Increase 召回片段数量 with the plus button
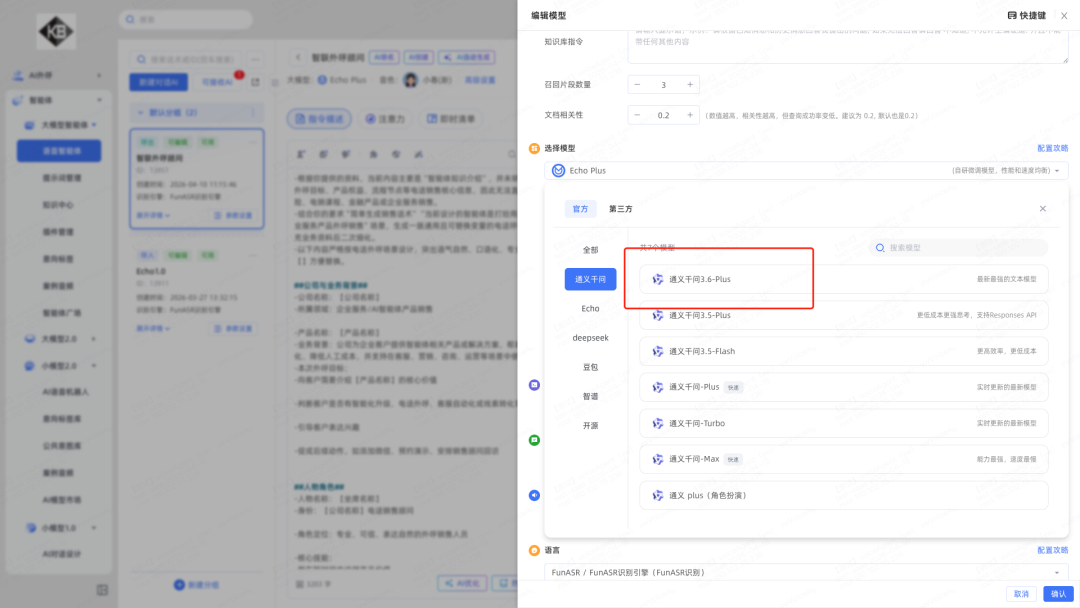This screenshot has width=1080, height=608. click(690, 85)
